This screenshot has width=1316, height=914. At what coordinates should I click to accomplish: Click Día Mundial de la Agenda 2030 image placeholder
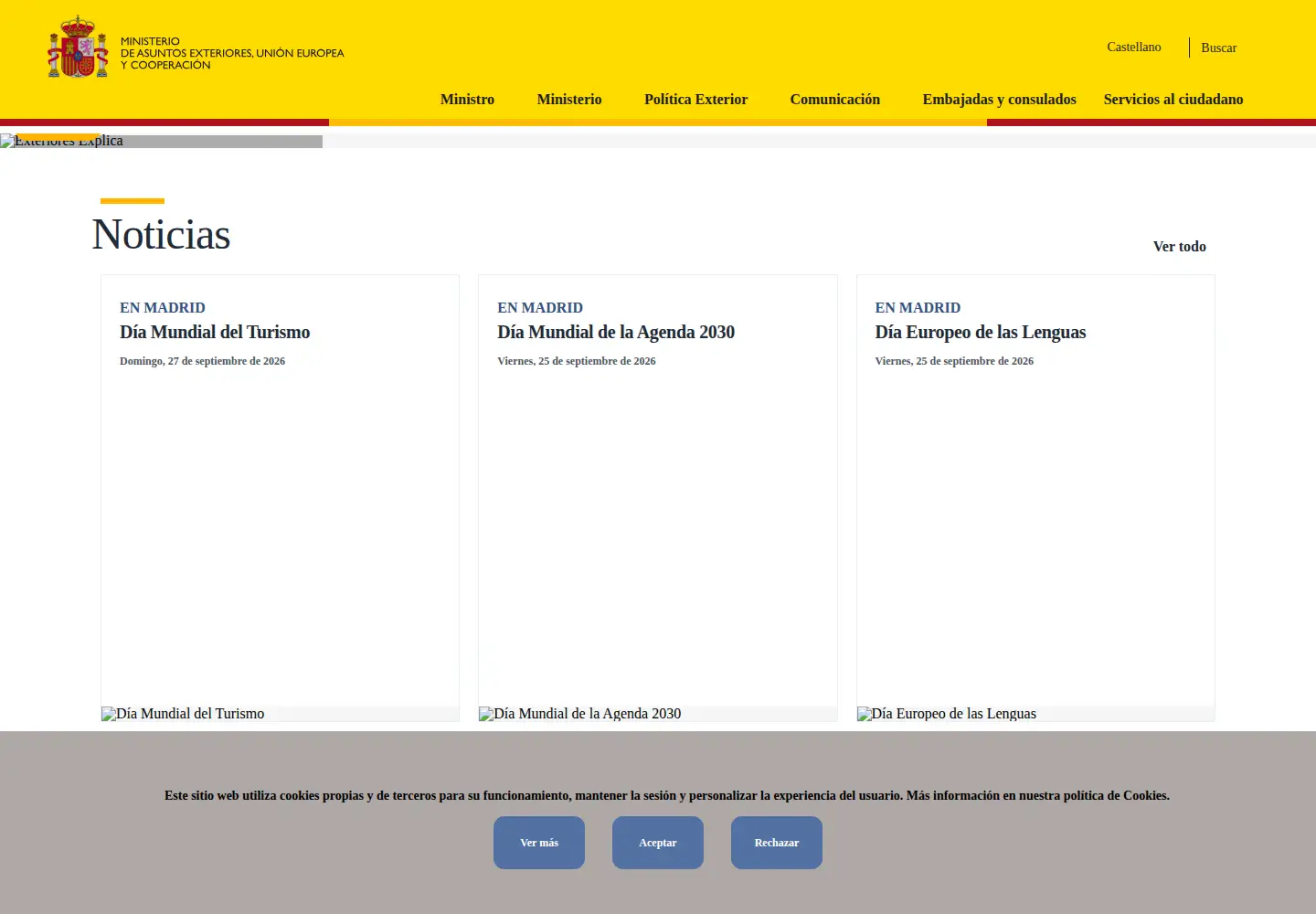pos(658,714)
